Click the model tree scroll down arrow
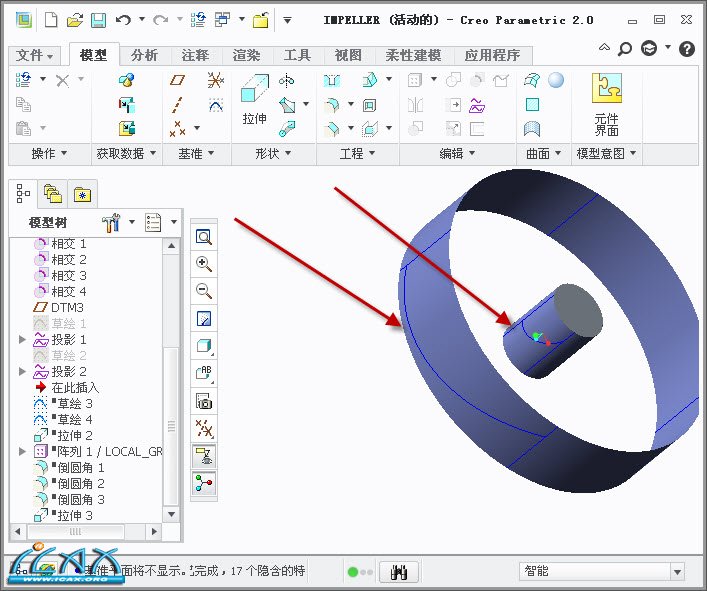Image resolution: width=707 pixels, height=591 pixels. (x=171, y=514)
